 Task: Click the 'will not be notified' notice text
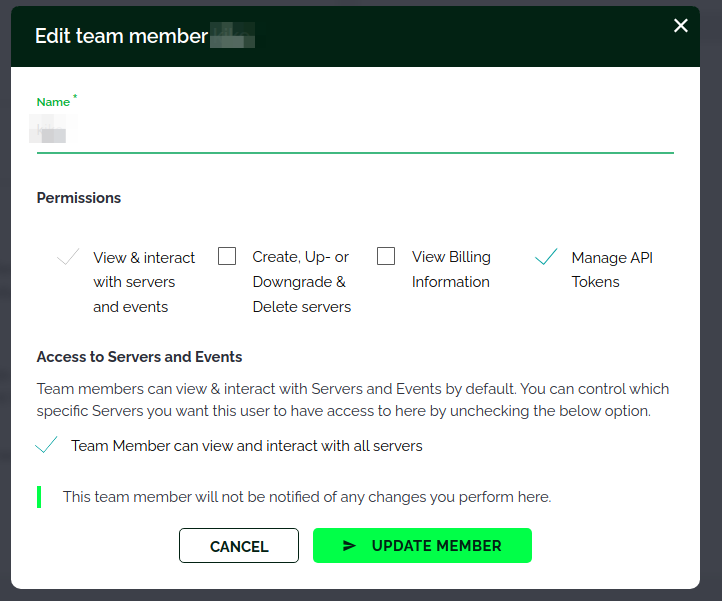click(306, 497)
